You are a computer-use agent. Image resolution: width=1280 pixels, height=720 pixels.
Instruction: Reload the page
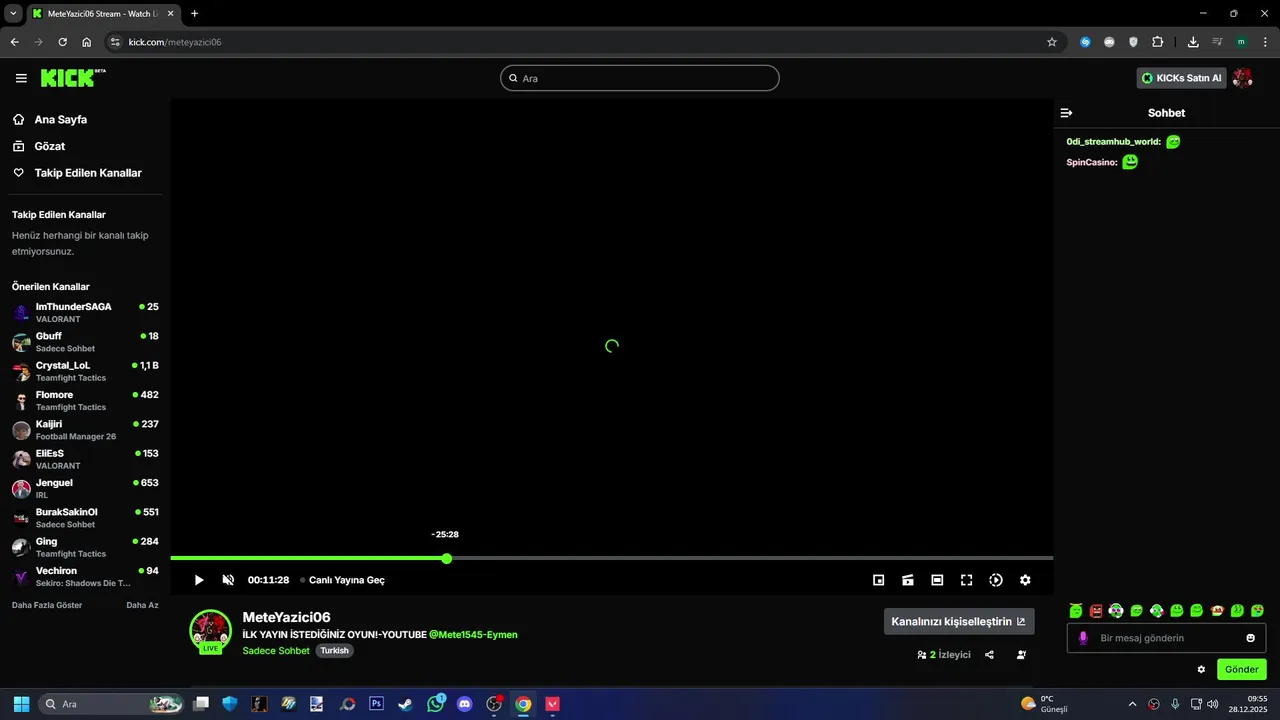point(63,42)
